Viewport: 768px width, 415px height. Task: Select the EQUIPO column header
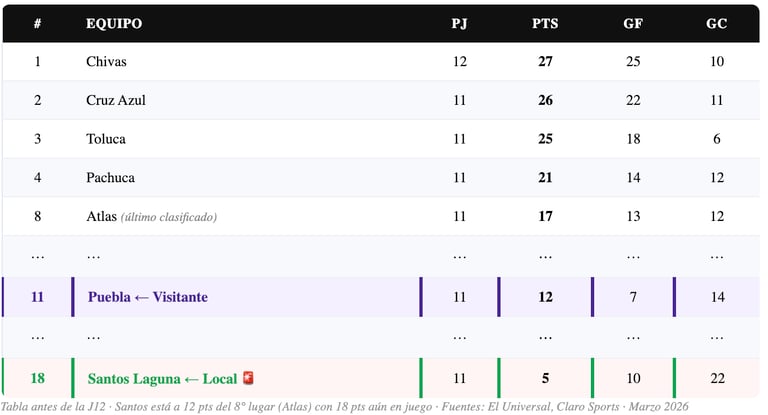(x=114, y=24)
